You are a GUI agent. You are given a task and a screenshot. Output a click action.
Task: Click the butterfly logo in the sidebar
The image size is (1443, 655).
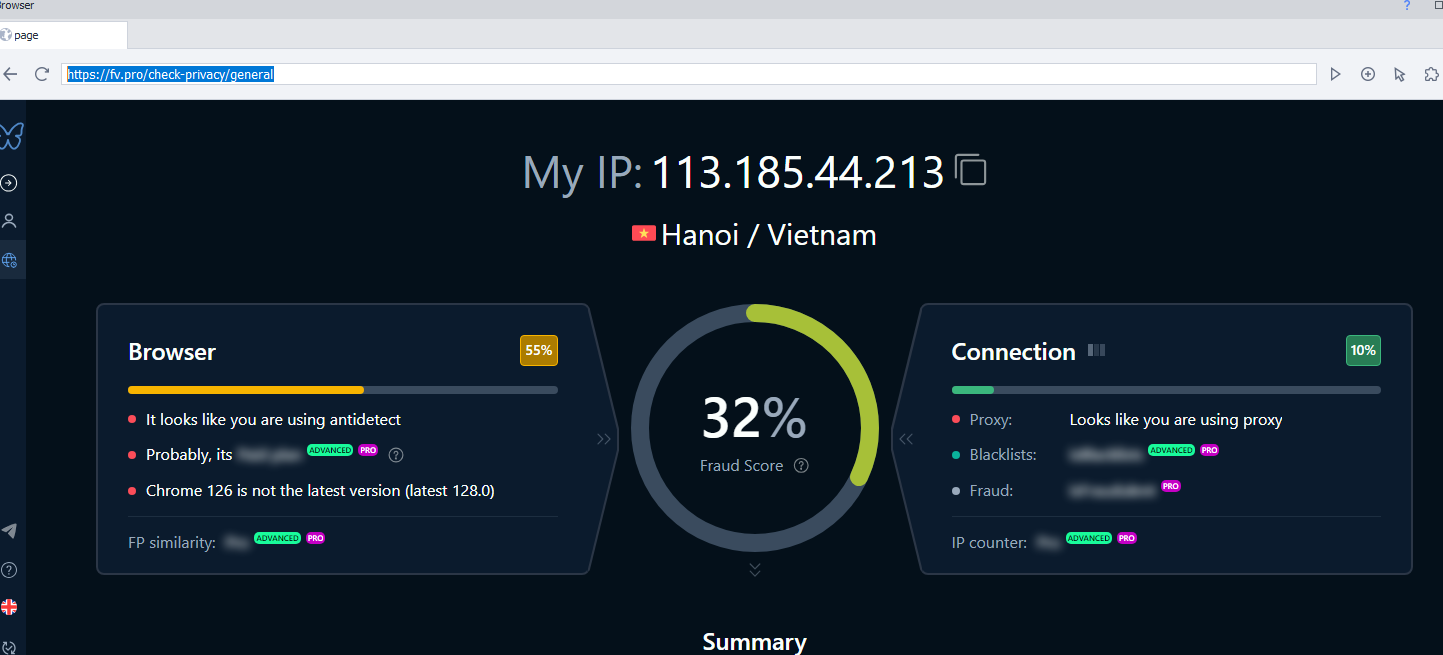[x=11, y=135]
